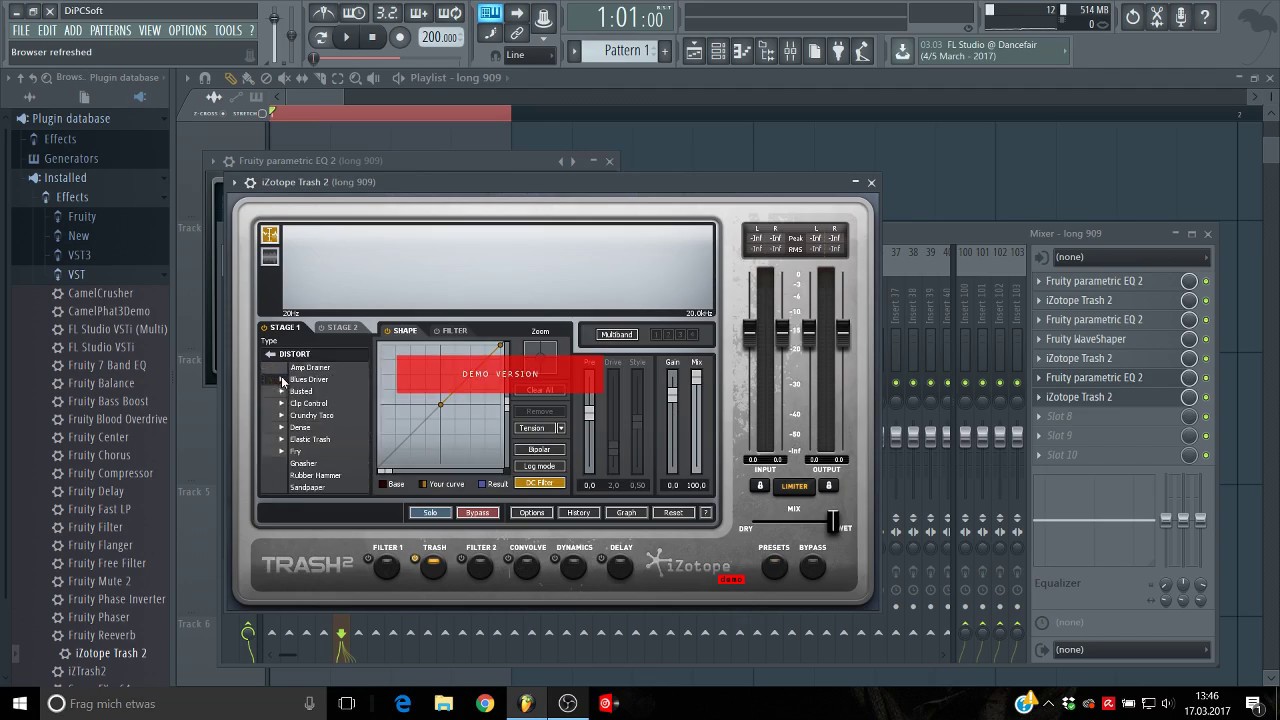Toggle Log mode button

(539, 466)
